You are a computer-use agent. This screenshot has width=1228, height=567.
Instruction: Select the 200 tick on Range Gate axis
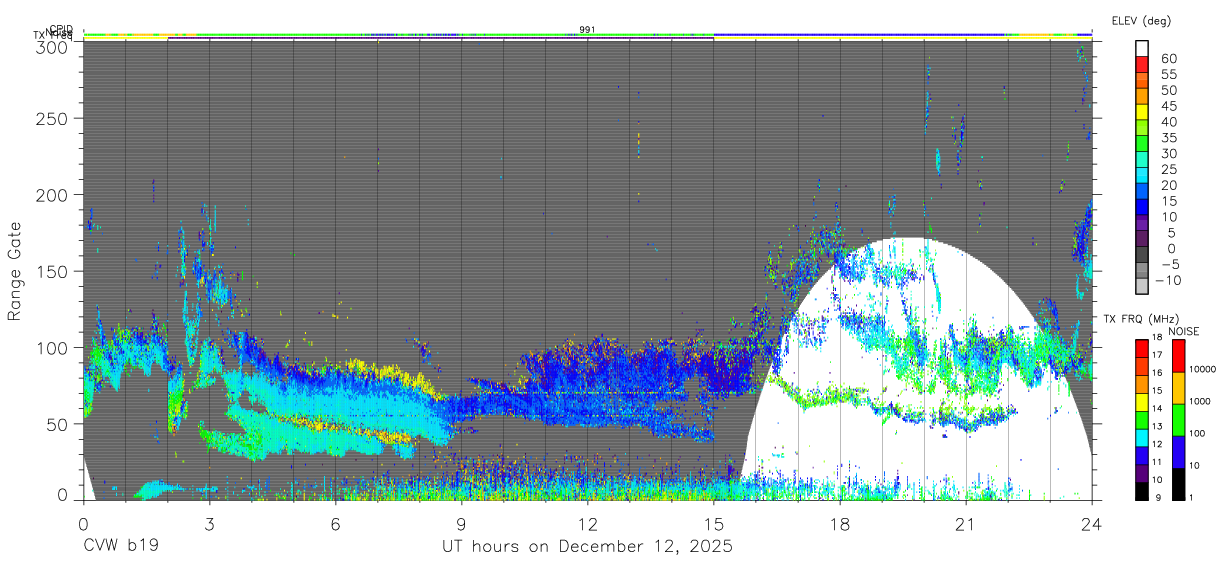click(53, 194)
